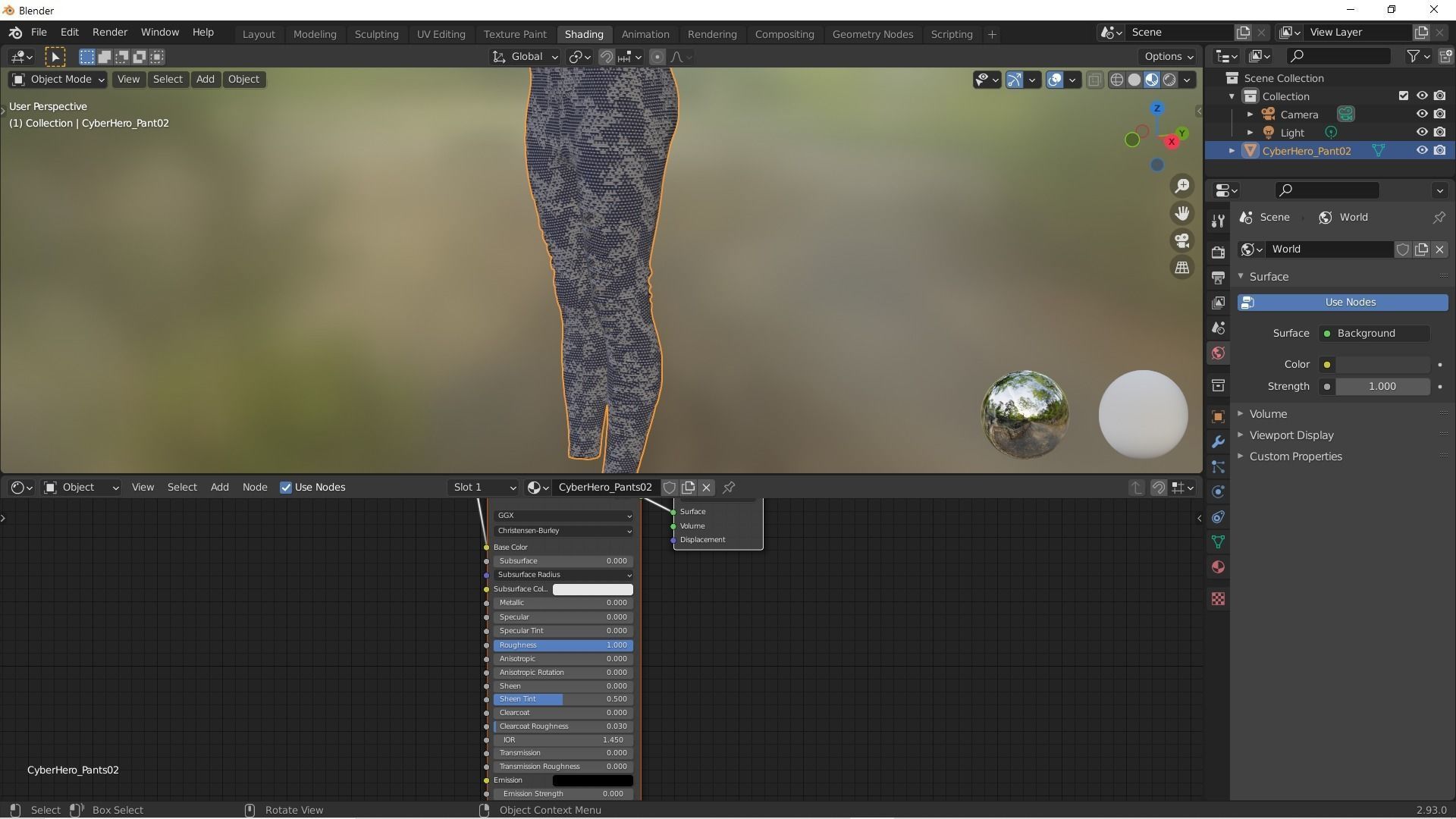Open the Render menu
The image size is (1456, 819).
coord(109,33)
